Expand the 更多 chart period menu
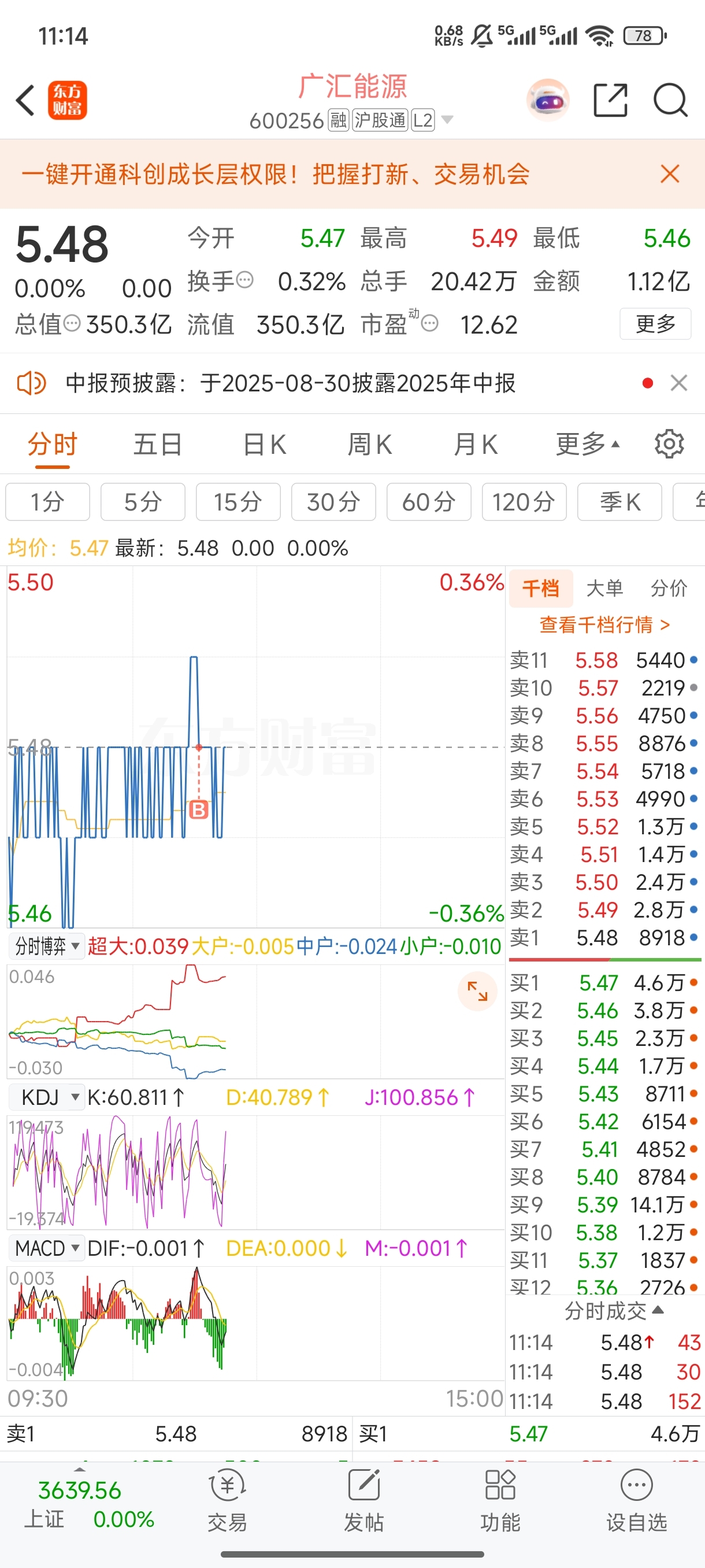 coord(588,445)
